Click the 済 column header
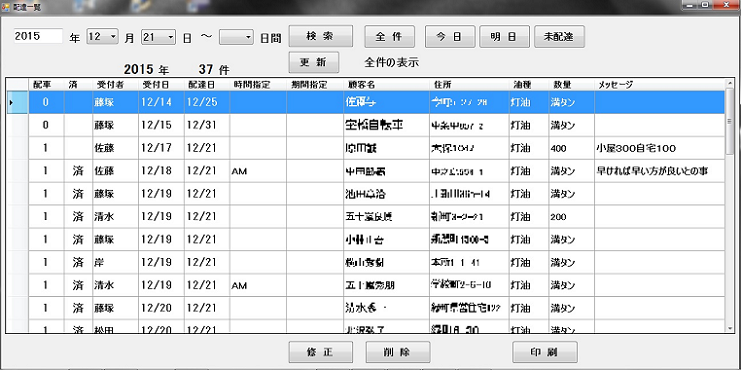Screen dimensions: 741x370 click(x=78, y=85)
